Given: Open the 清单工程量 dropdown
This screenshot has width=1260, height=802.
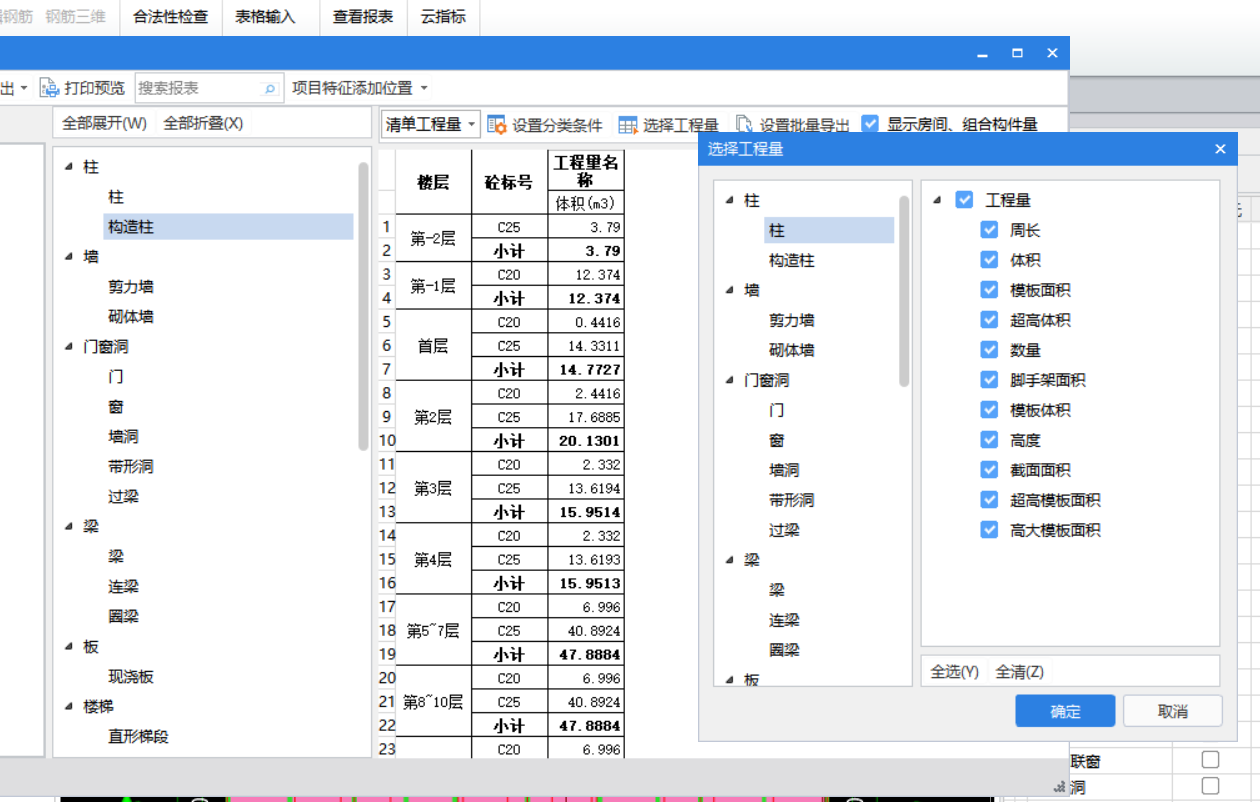Looking at the screenshot, I should (431, 124).
